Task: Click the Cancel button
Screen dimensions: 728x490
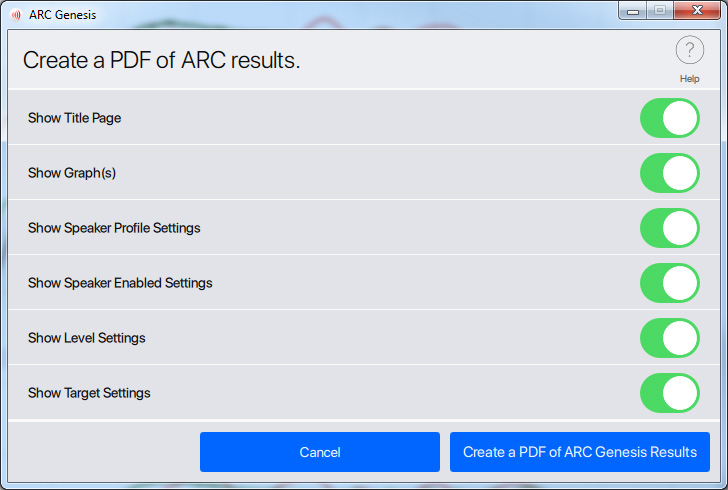Action: (320, 452)
